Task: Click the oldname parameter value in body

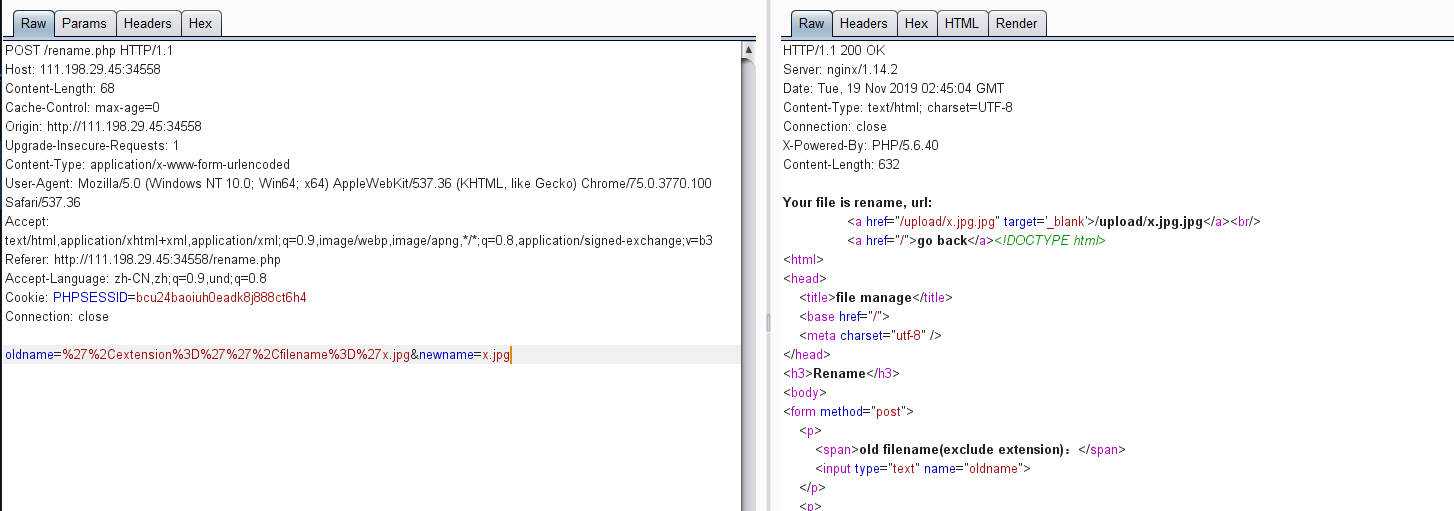Action: pyautogui.click(x=236, y=354)
